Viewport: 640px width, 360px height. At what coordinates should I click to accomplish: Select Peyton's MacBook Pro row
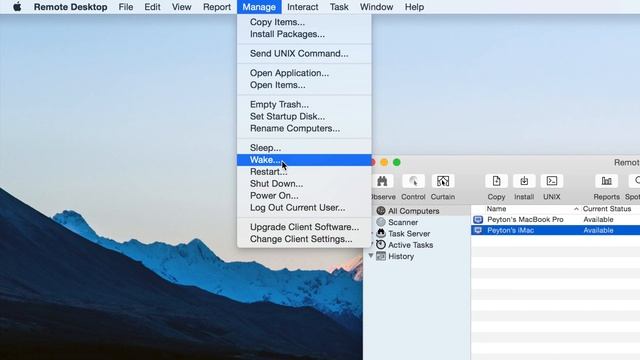pos(556,220)
